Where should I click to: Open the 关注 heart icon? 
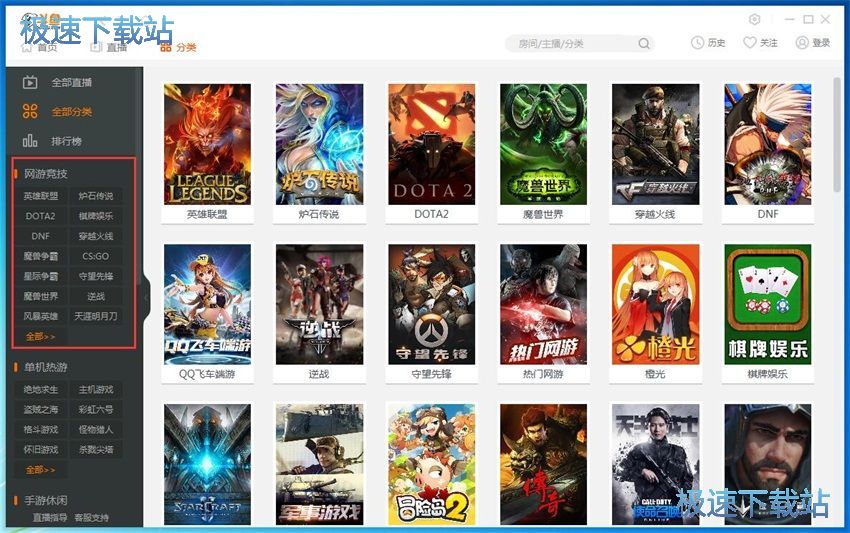point(749,43)
